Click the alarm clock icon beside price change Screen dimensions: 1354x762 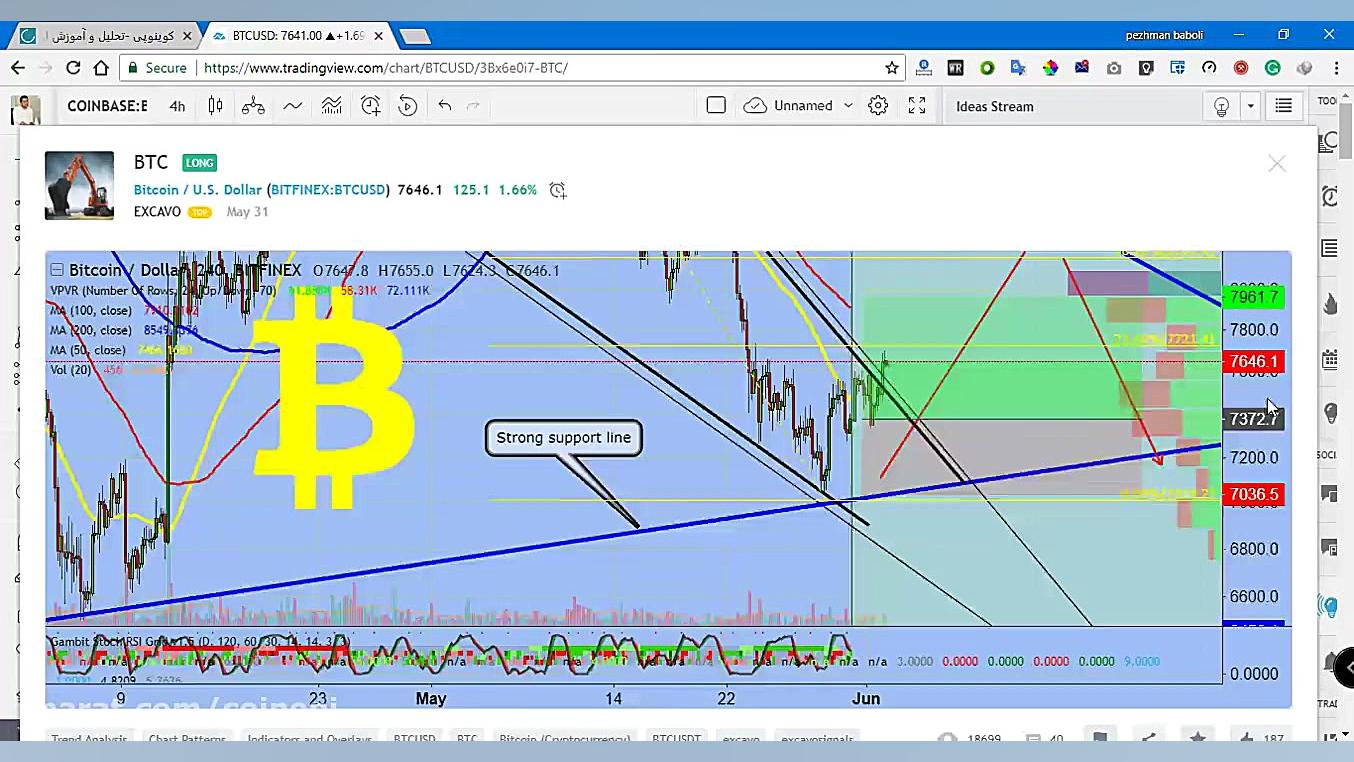558,190
